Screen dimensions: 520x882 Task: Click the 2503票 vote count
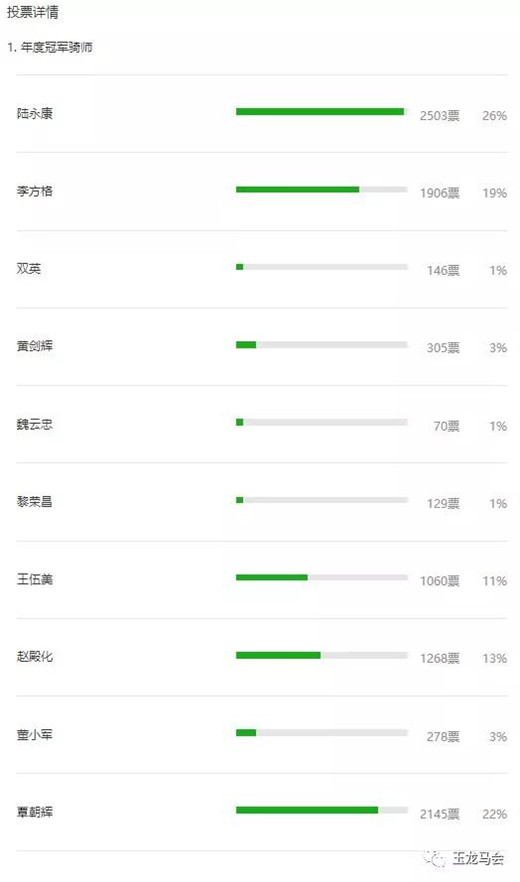coord(440,116)
